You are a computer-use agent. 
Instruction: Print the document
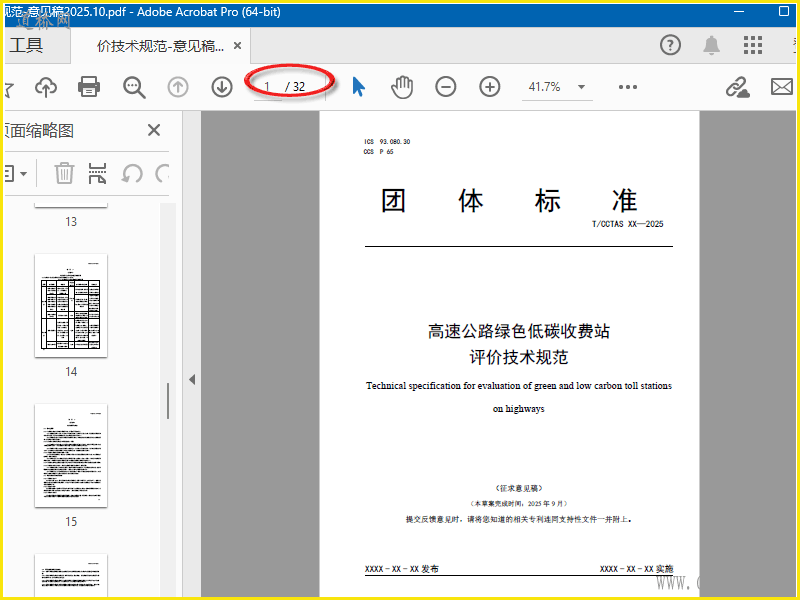pos(89,87)
